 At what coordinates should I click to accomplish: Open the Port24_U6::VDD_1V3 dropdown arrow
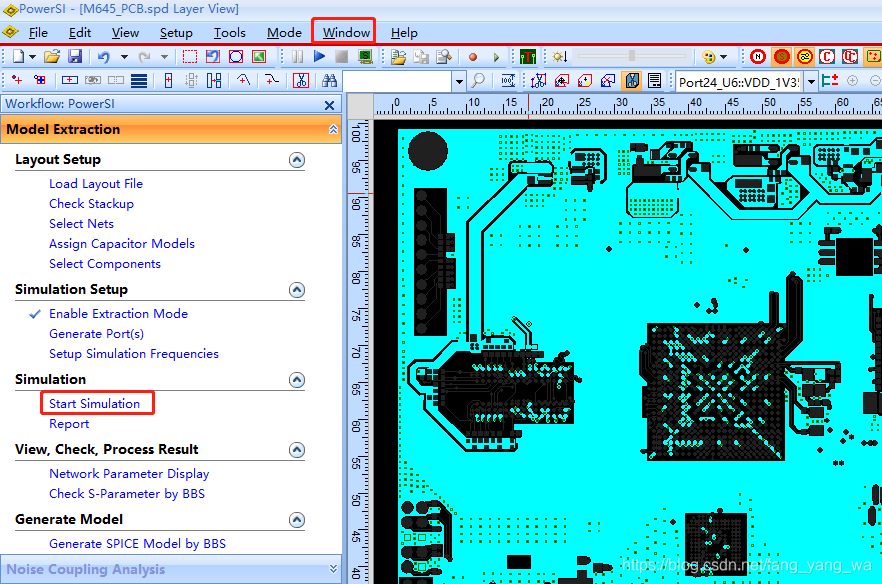(x=811, y=82)
